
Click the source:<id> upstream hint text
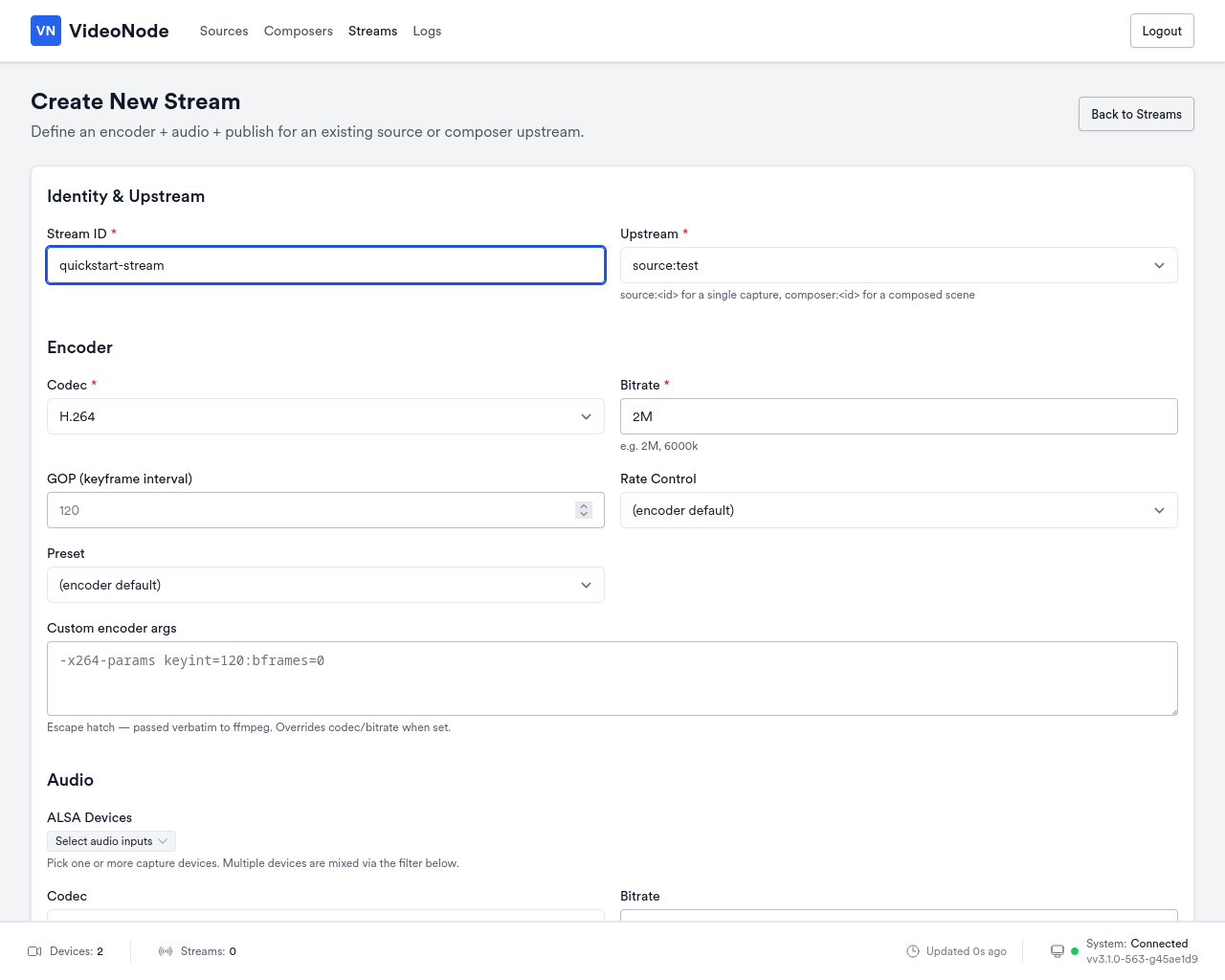tap(797, 295)
